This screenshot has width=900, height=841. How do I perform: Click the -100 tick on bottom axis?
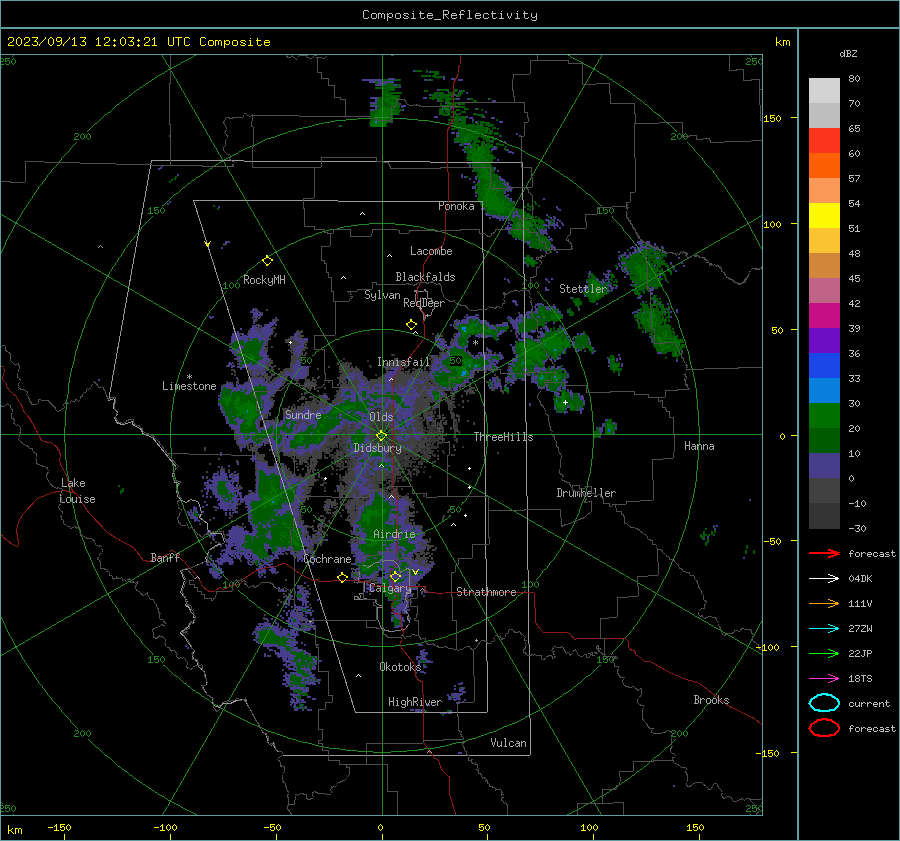click(165, 827)
